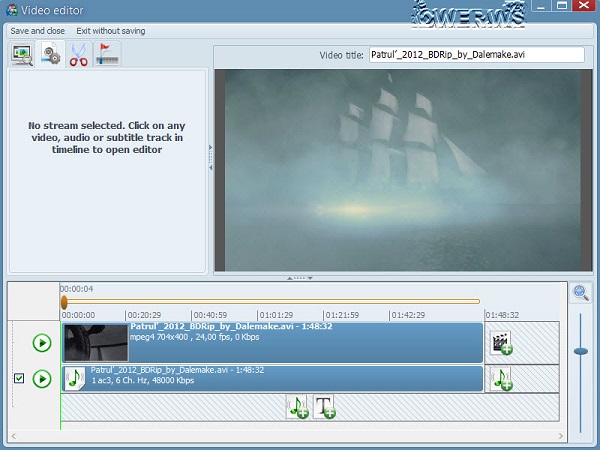Collapse the left panel using splitter arrows
The width and height of the screenshot is (600, 450).
pyautogui.click(x=210, y=158)
